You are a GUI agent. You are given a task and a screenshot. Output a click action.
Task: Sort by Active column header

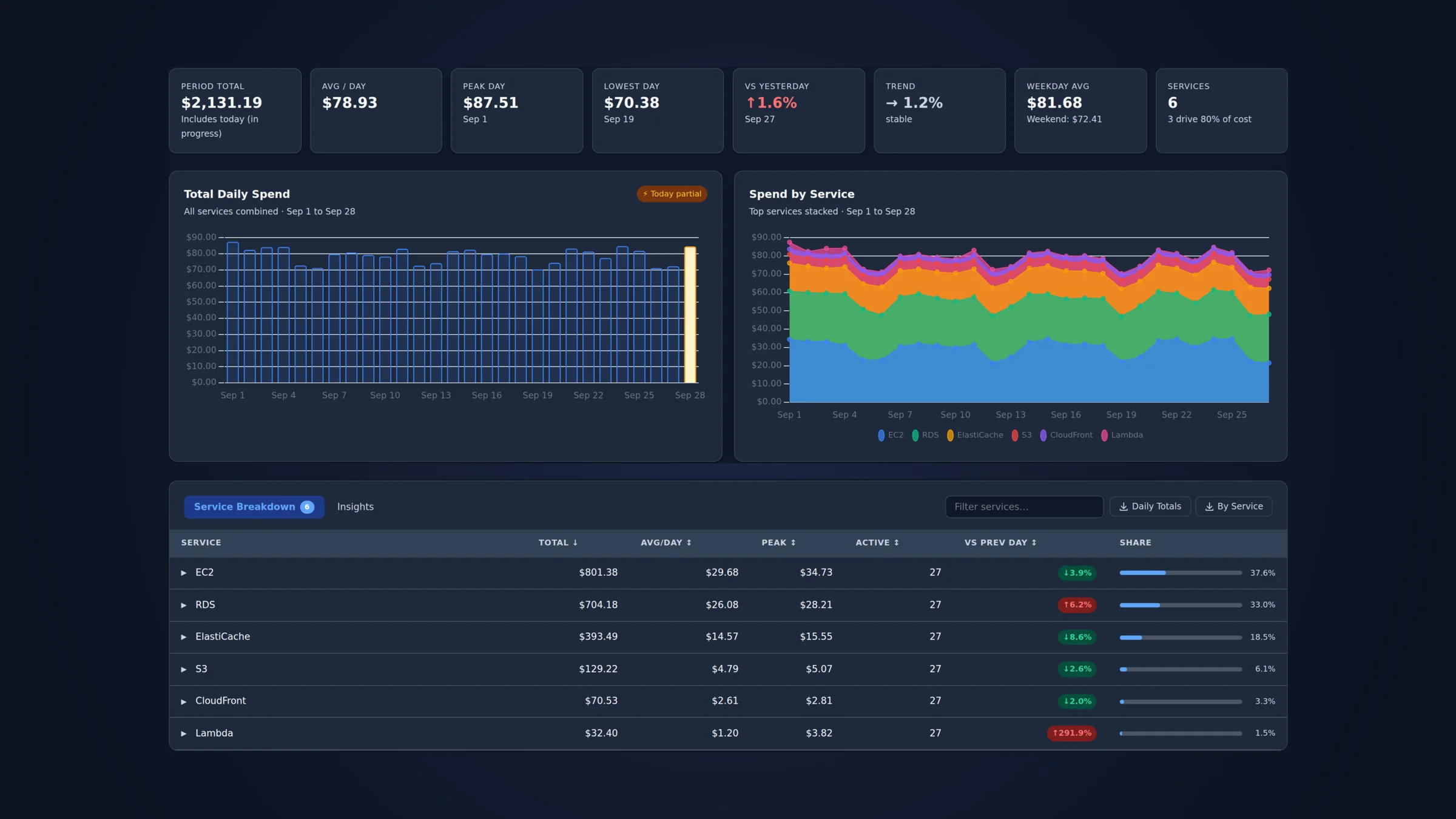pos(877,542)
